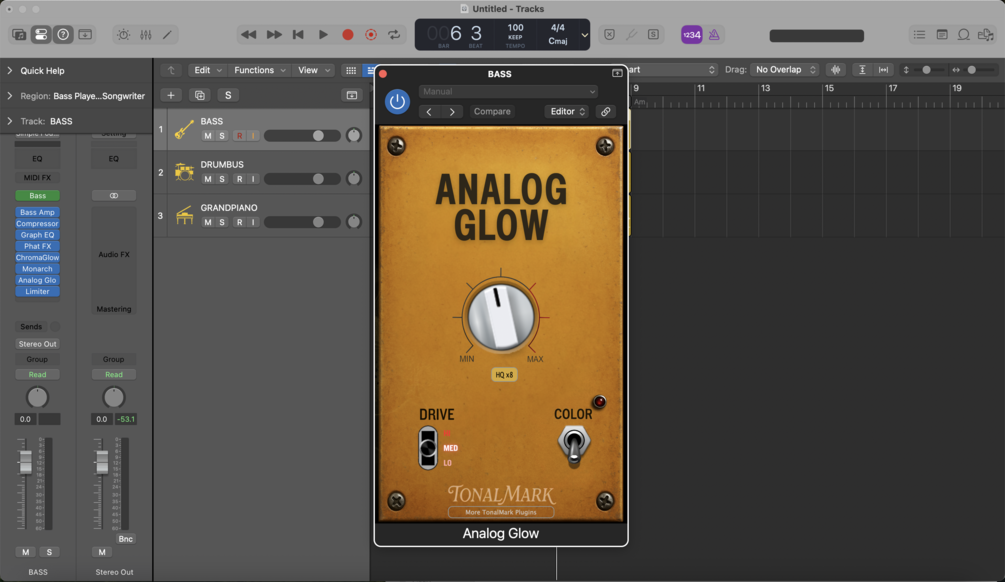Toggle the Metronome click button
Image resolution: width=1005 pixels, height=582 pixels.
click(x=714, y=35)
